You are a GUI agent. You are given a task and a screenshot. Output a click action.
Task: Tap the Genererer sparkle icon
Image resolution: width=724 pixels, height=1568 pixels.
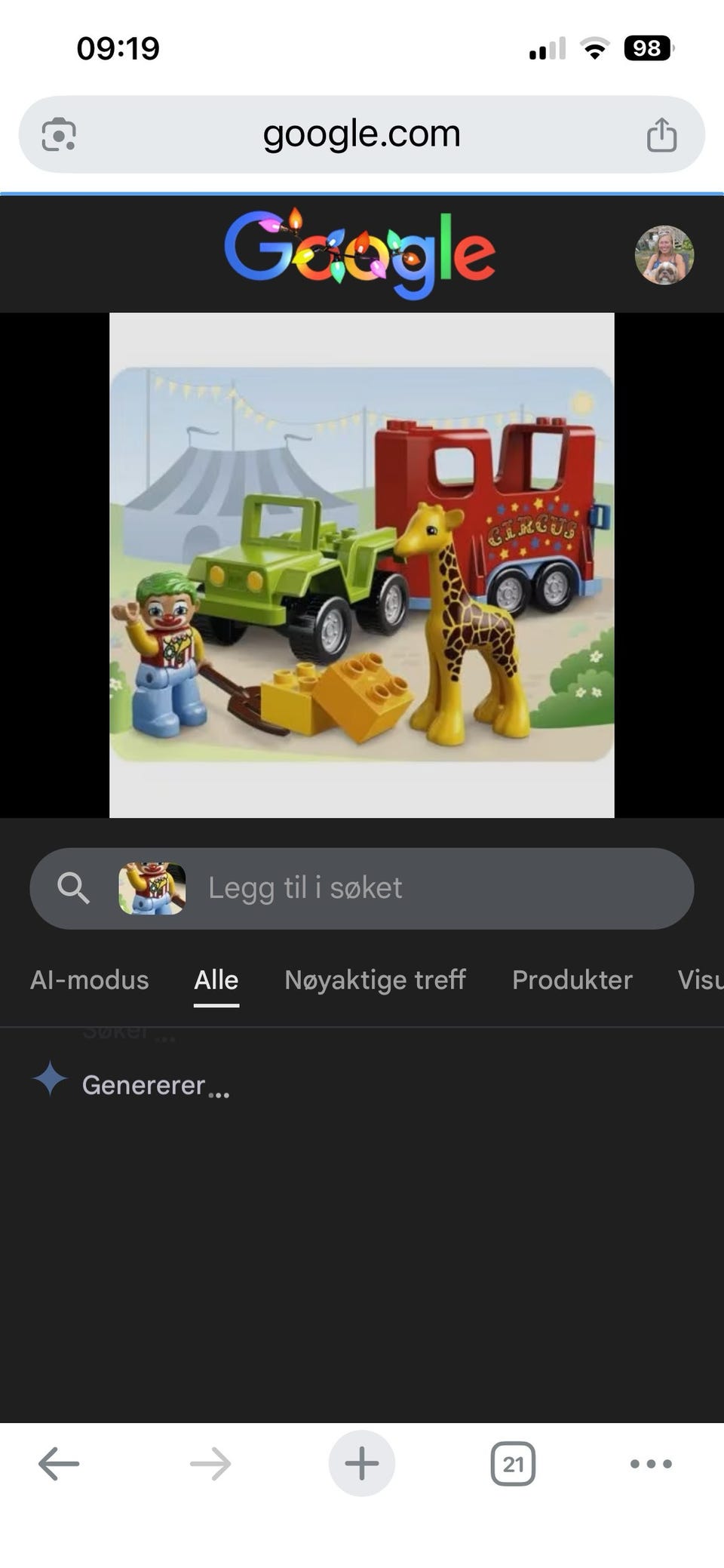(x=50, y=1078)
